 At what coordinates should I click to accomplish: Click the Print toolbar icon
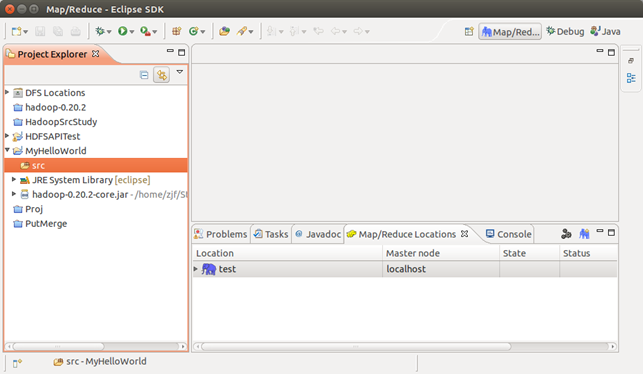pyautogui.click(x=75, y=31)
